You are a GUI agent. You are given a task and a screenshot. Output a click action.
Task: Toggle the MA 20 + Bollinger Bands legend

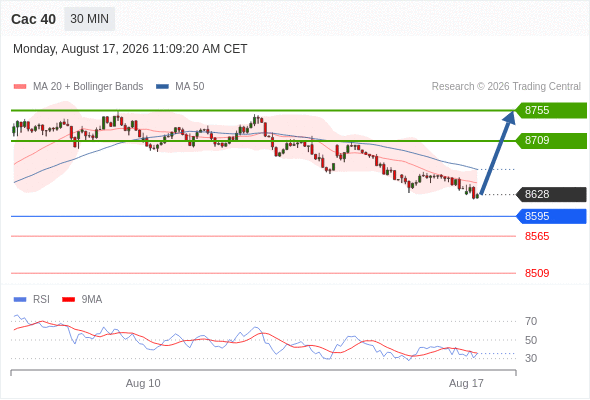click(78, 87)
